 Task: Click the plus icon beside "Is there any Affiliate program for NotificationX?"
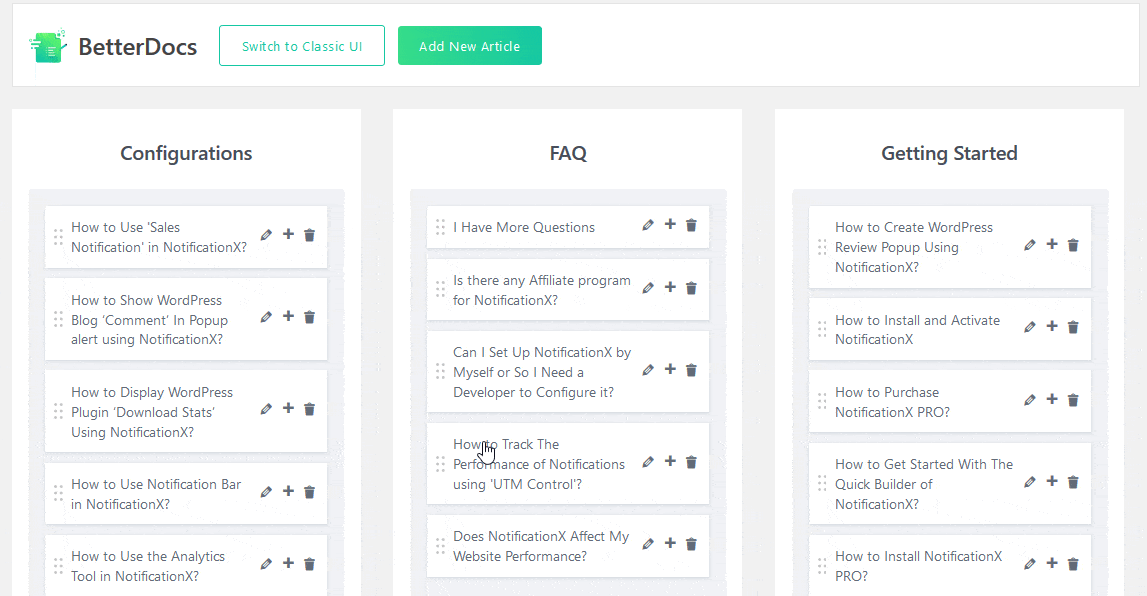(670, 288)
